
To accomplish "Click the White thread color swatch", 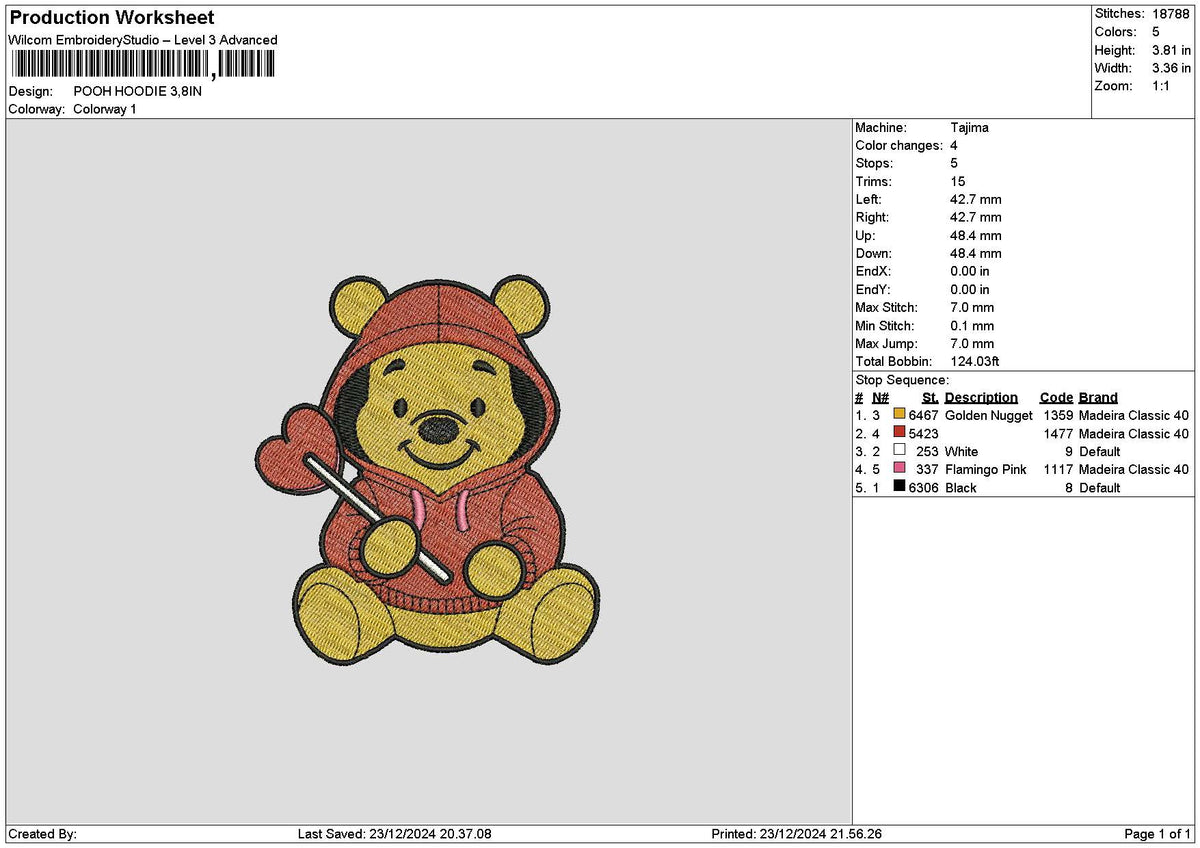I will tap(899, 451).
